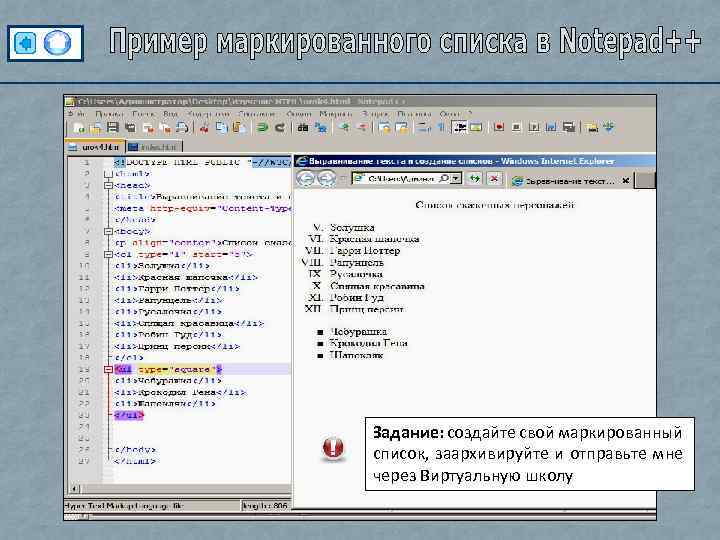
Task: Click the red Start recording macro icon
Action: click(x=499, y=127)
